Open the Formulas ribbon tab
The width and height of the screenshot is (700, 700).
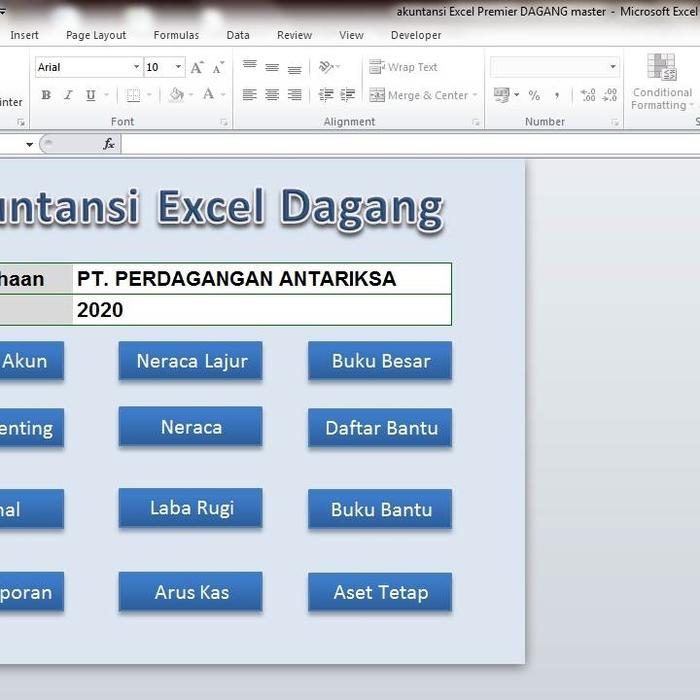[x=176, y=35]
